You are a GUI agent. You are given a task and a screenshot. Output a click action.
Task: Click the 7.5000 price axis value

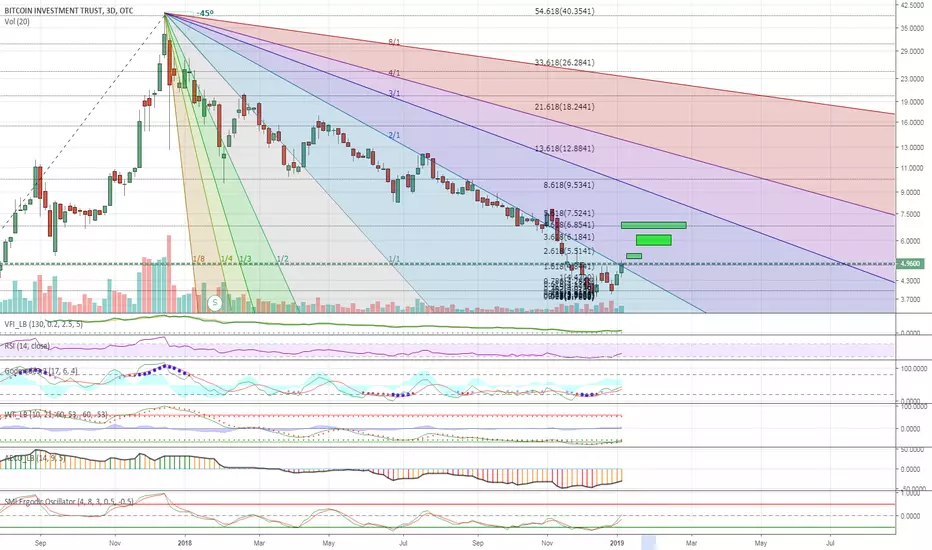pos(912,215)
